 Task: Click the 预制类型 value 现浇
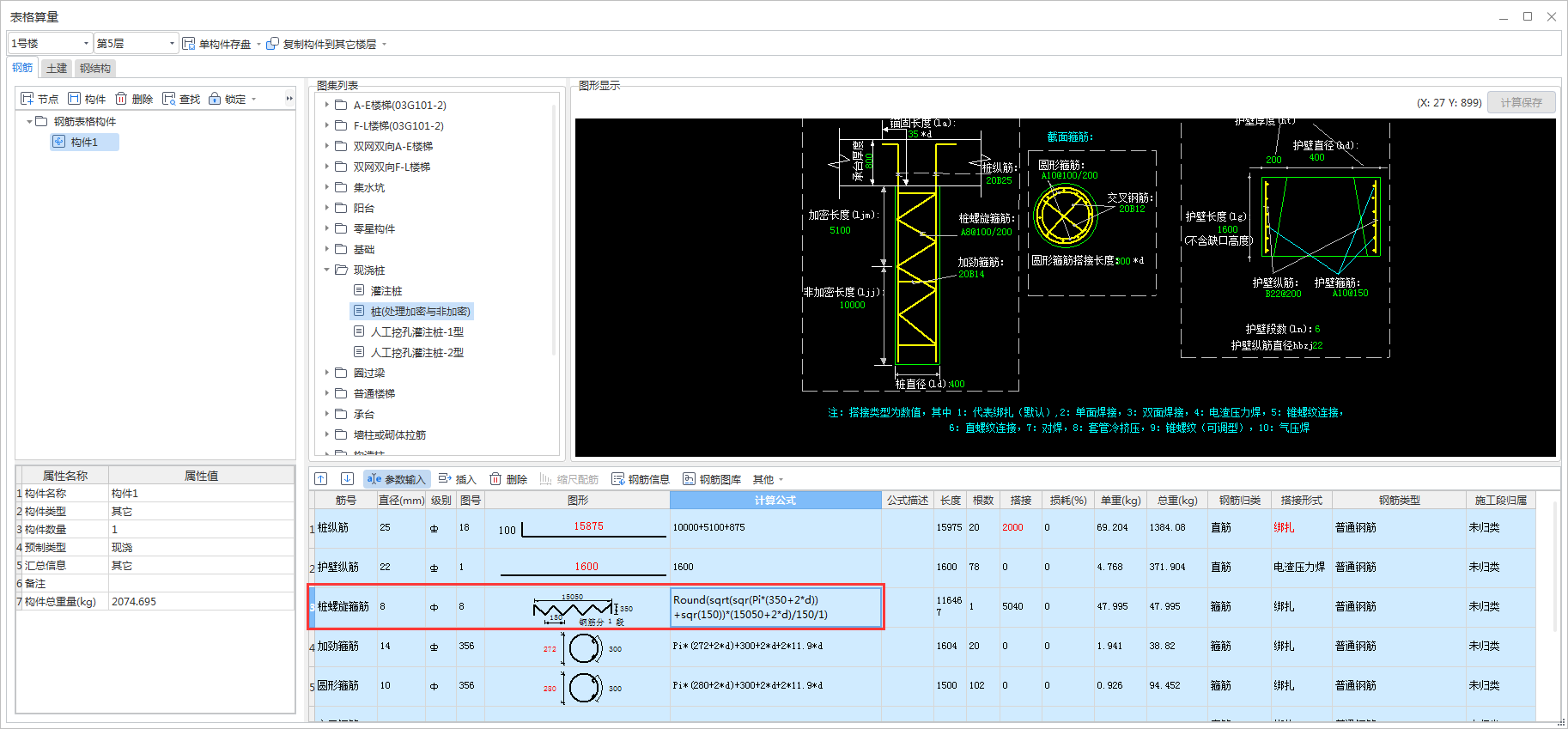pyautogui.click(x=201, y=548)
